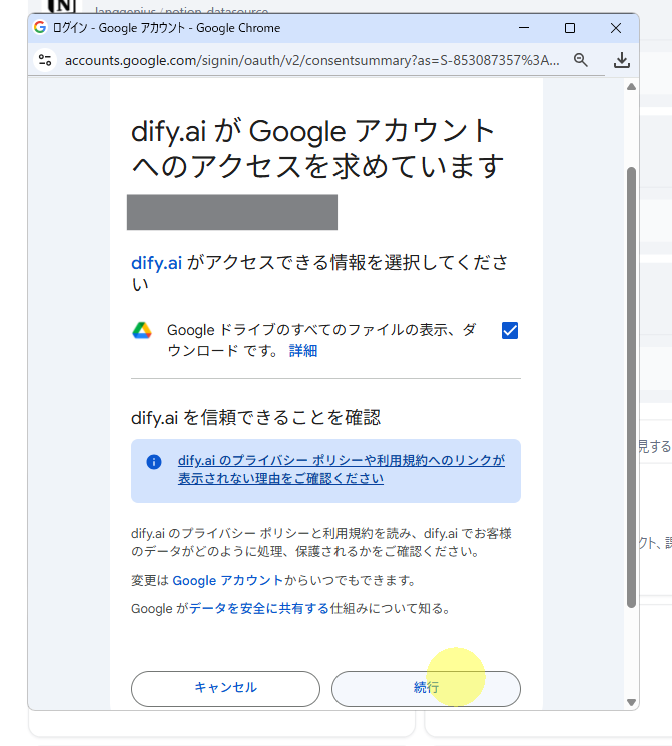This screenshot has height=746, width=672.
Task: Click the 続行 button
Action: [x=426, y=688]
